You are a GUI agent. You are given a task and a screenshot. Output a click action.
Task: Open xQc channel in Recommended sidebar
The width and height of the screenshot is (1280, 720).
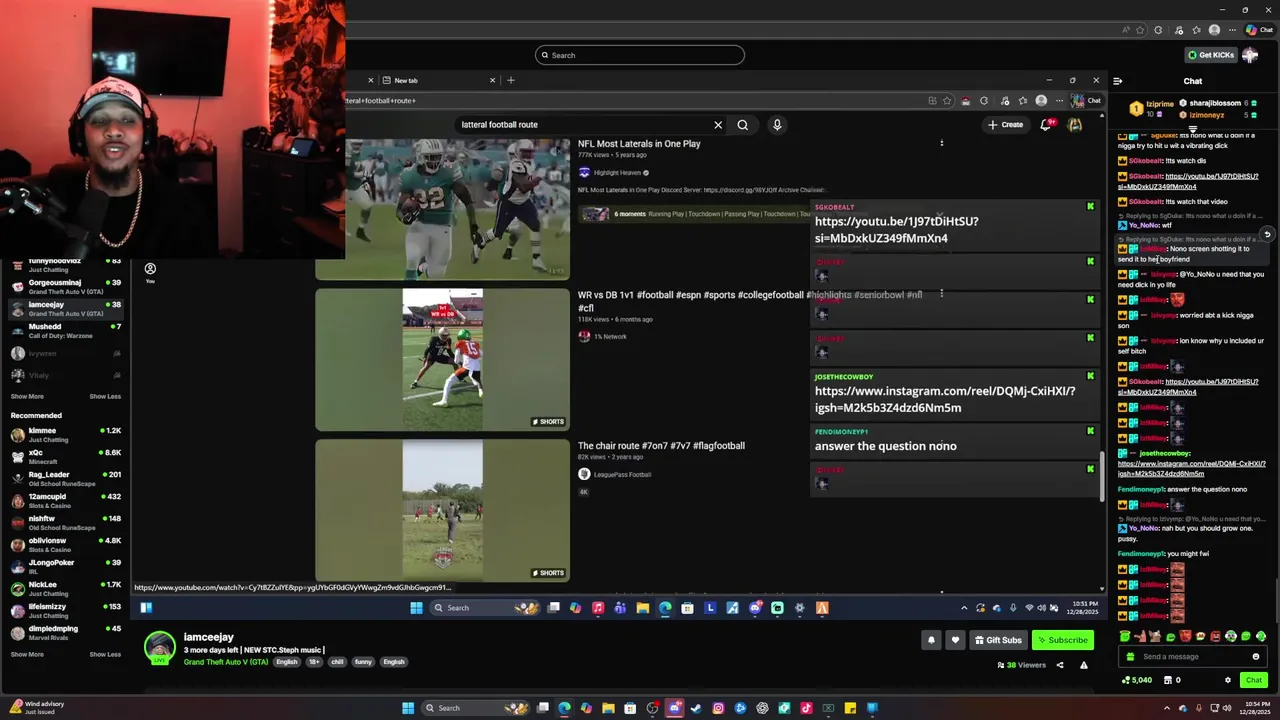pyautogui.click(x=65, y=456)
